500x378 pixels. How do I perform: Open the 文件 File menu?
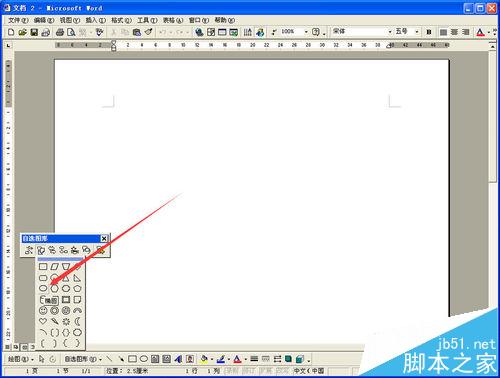[x=18, y=20]
